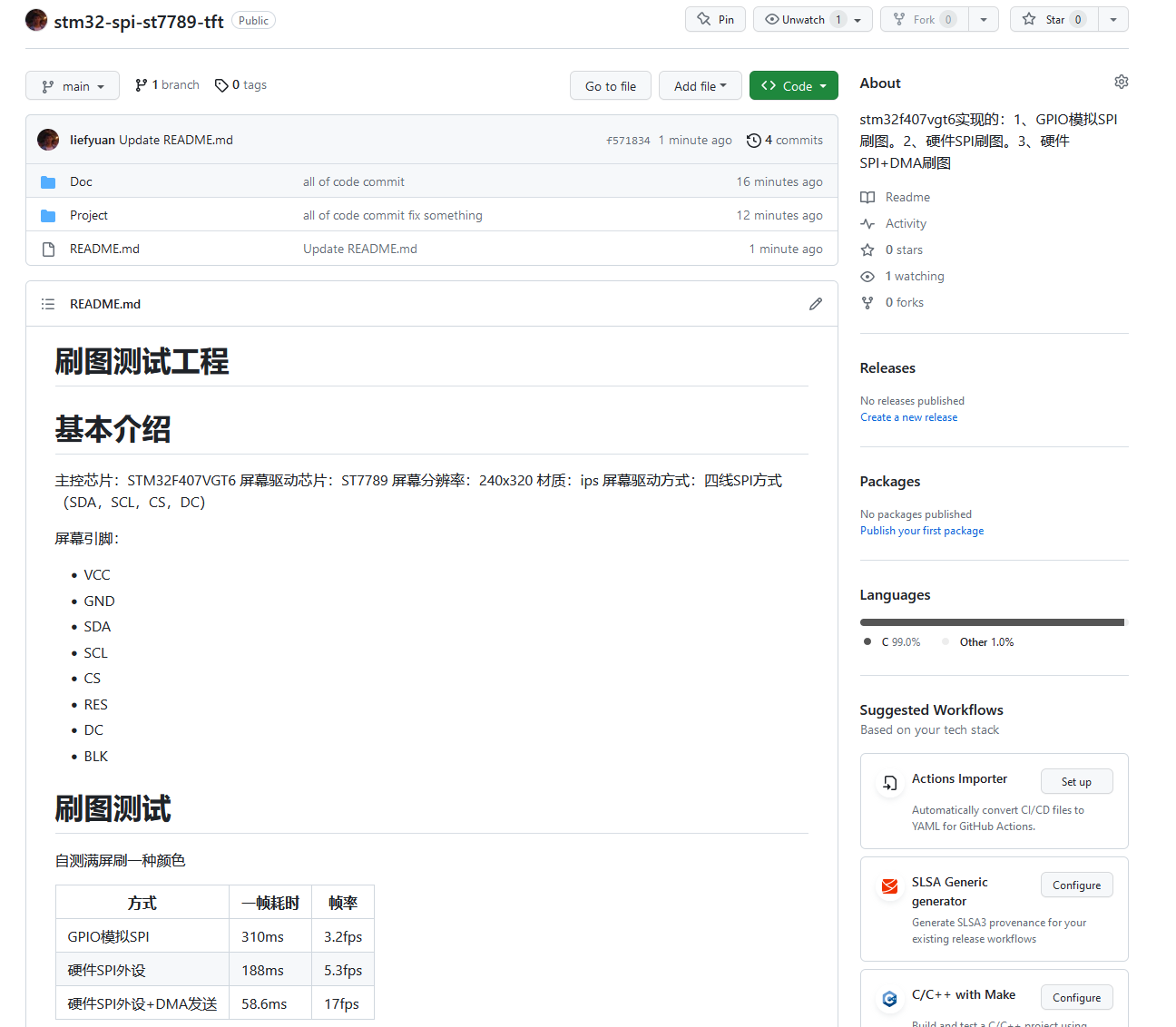
Task: Click the C/C++ with Make icon
Action: (889, 999)
